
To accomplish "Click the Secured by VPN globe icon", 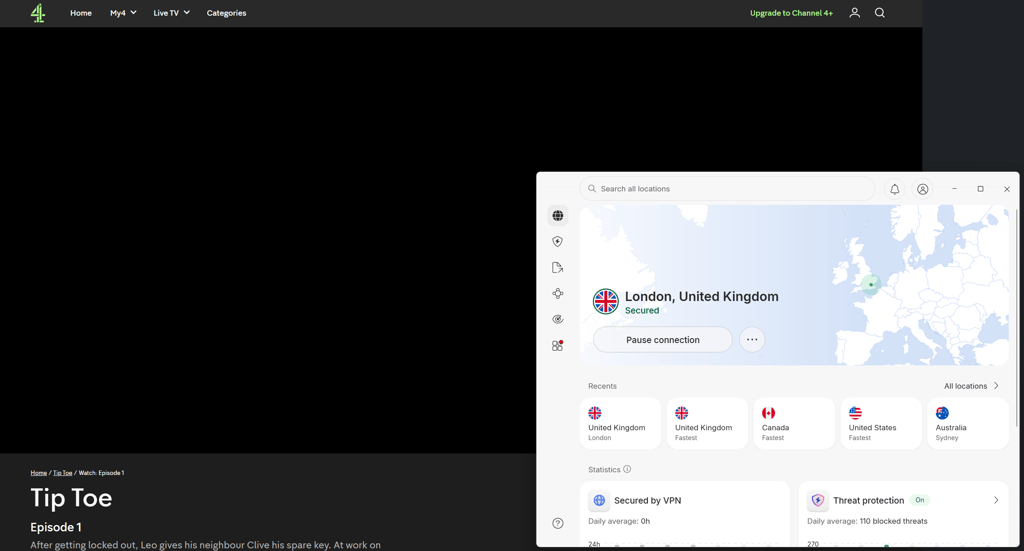I will tap(599, 500).
